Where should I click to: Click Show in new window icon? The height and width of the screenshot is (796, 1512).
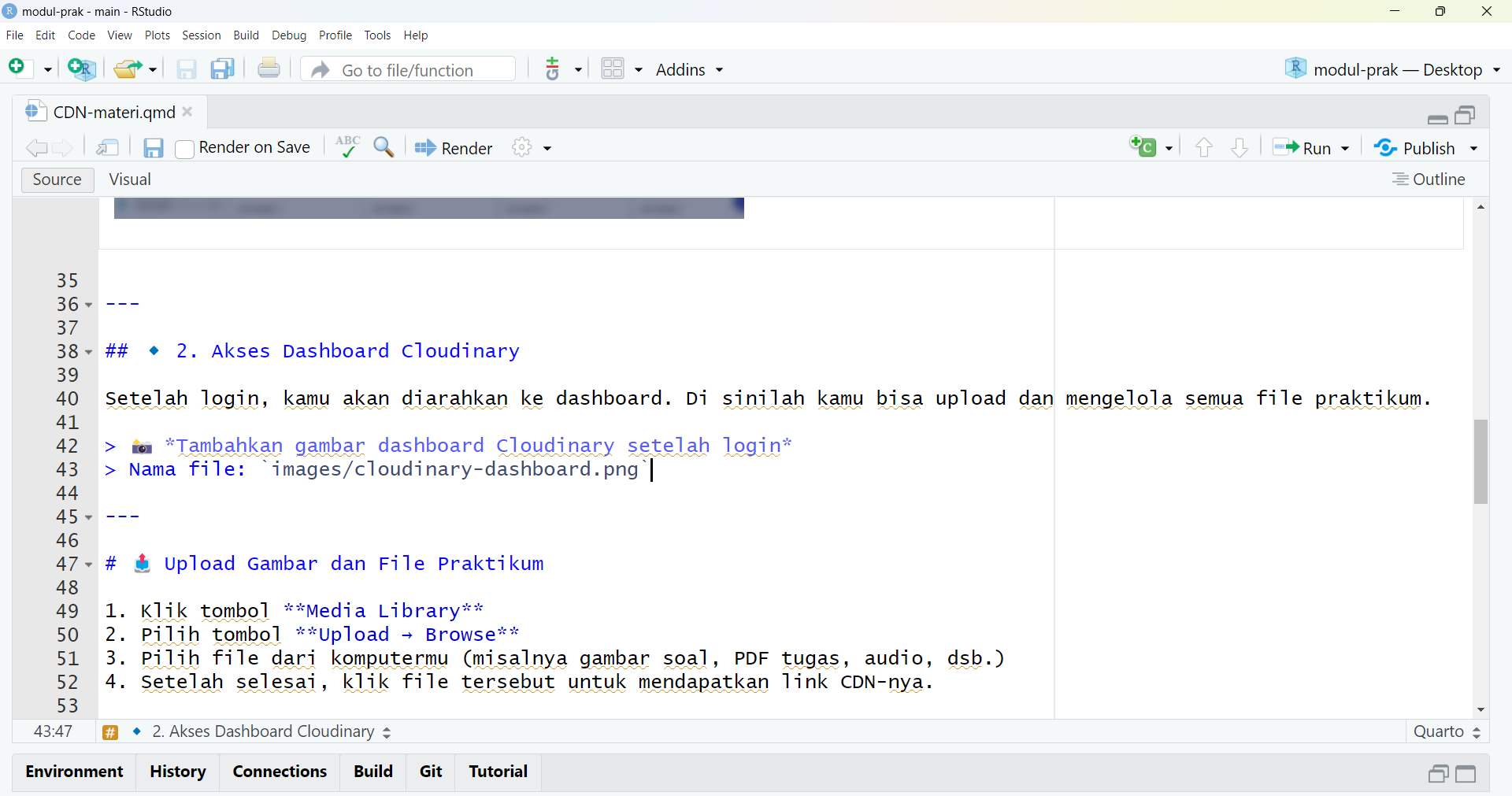[x=108, y=148]
